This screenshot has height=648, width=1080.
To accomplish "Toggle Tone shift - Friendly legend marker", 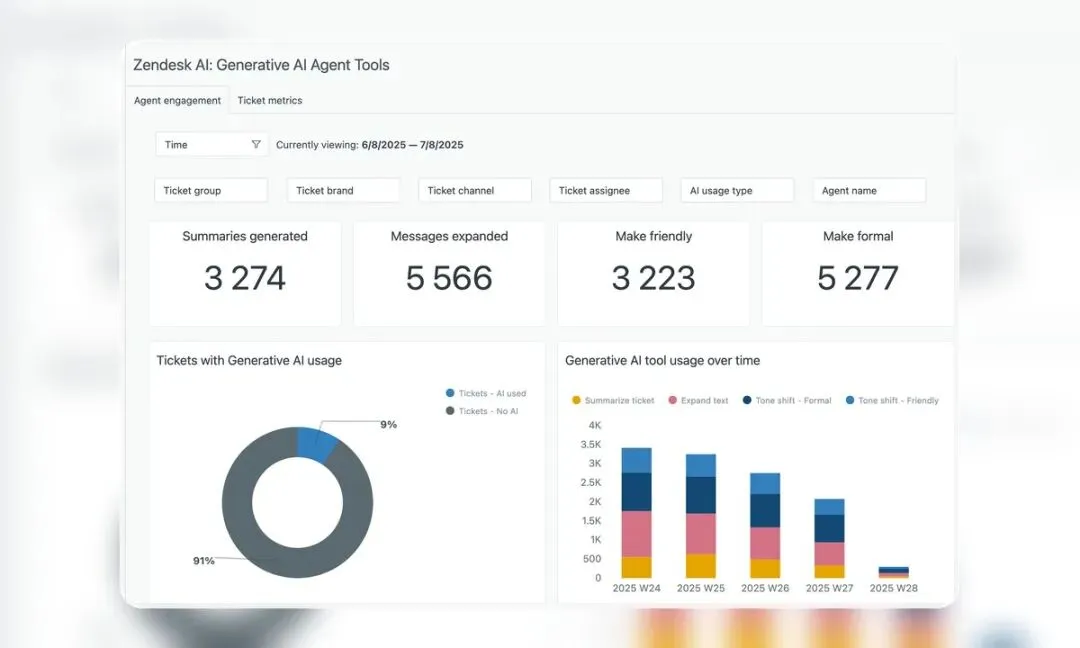I will pyautogui.click(x=850, y=400).
